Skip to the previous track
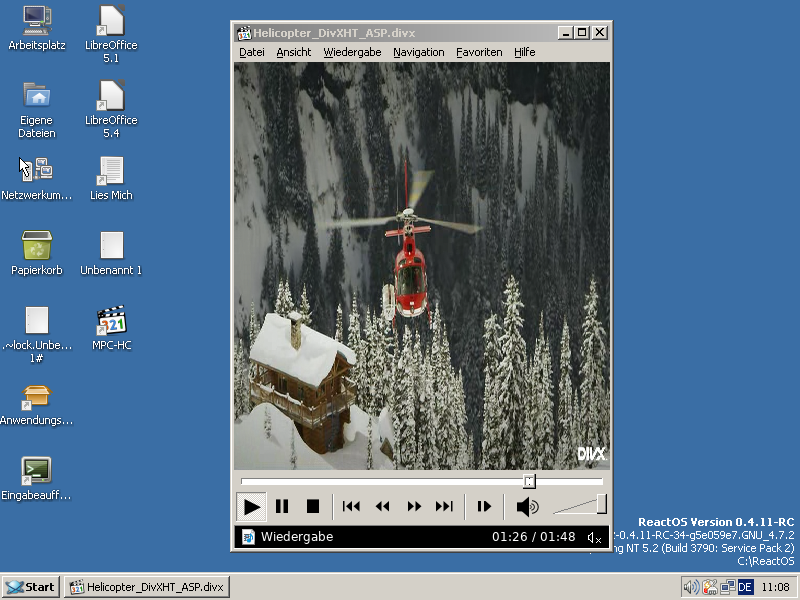 [x=351, y=507]
